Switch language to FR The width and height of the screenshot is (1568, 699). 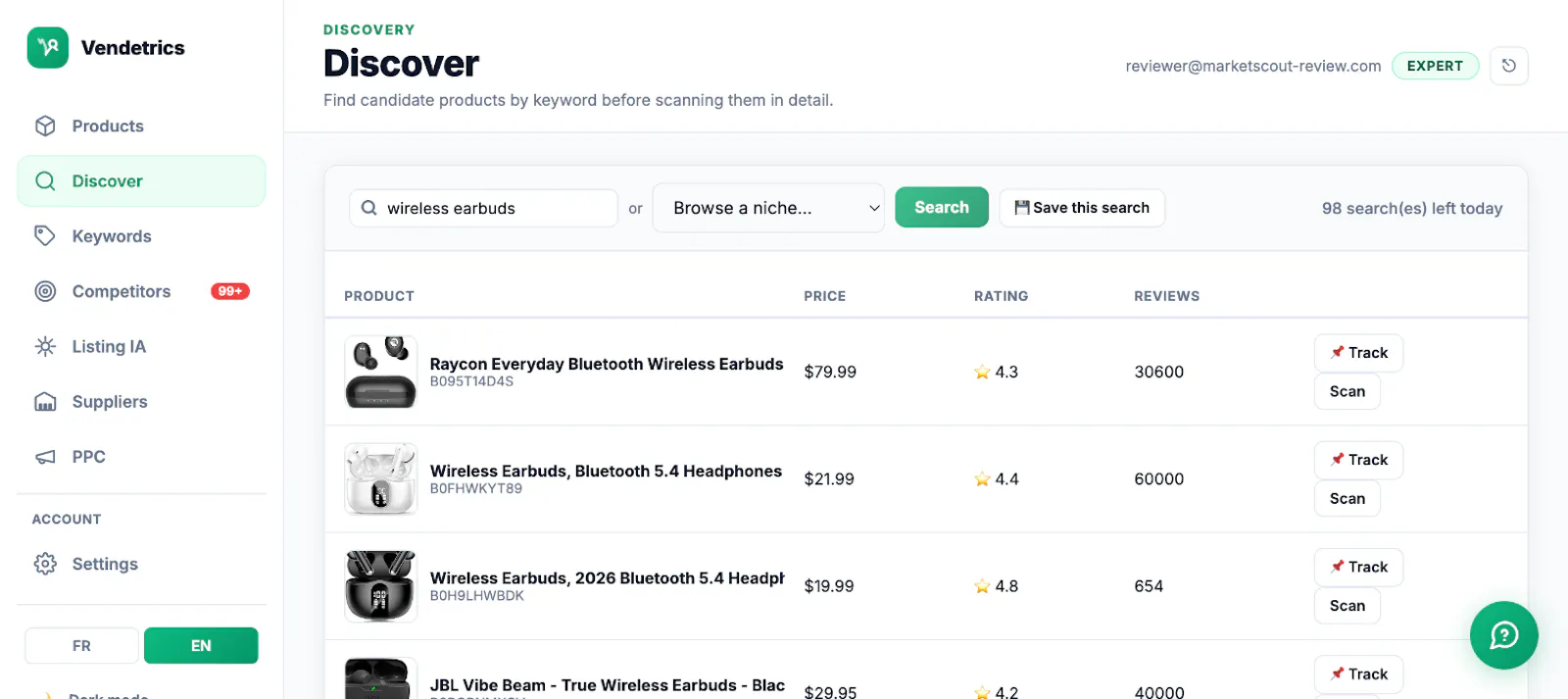(81, 646)
